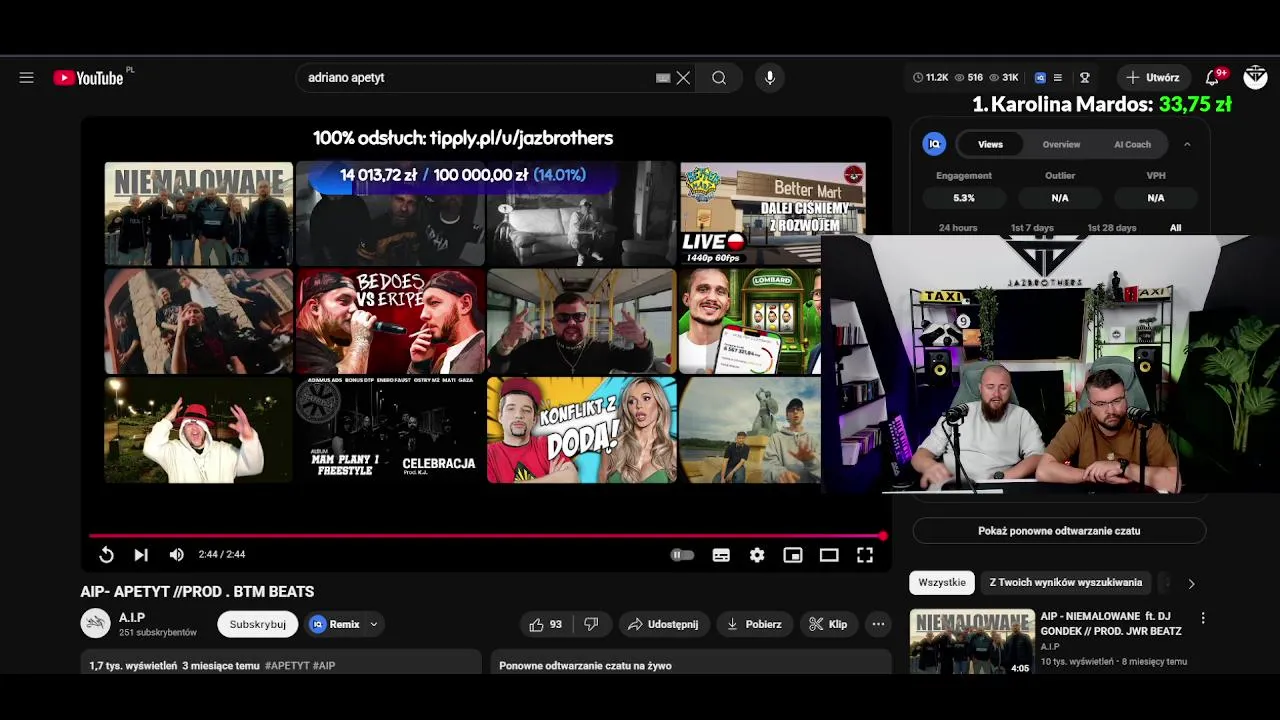
Task: Open the AIP - NIEMALOWANE sidebar thumbnail
Action: [x=972, y=642]
